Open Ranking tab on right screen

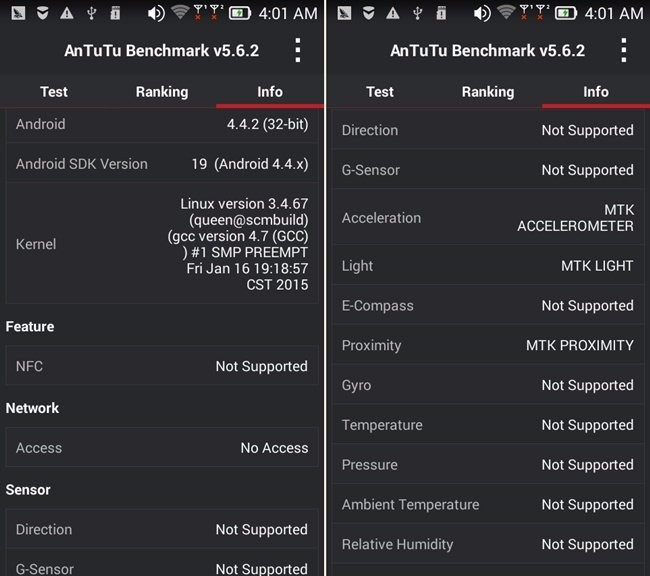pyautogui.click(x=488, y=91)
